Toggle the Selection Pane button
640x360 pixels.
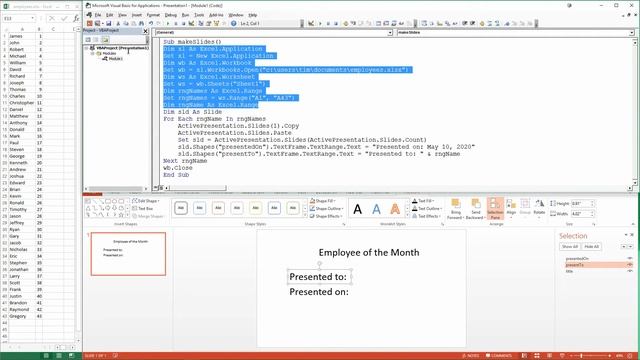[x=495, y=209]
